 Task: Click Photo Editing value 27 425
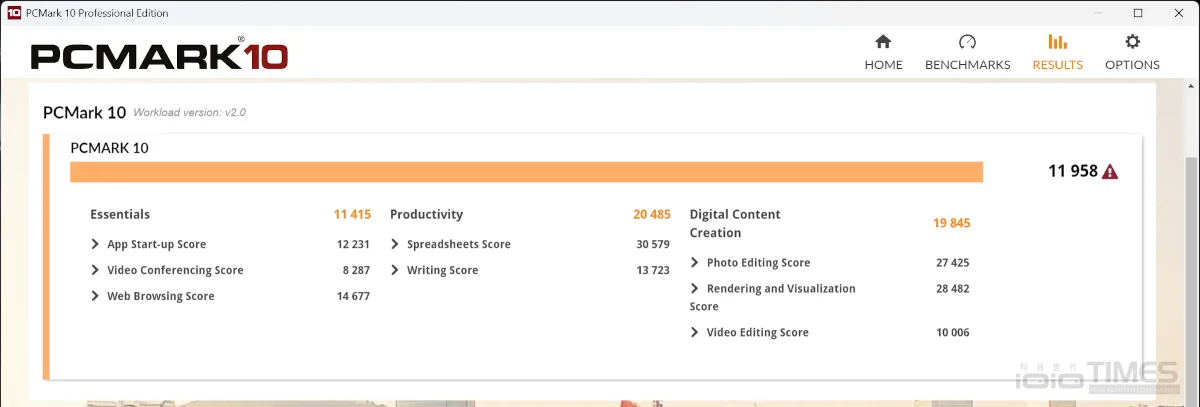coord(953,262)
